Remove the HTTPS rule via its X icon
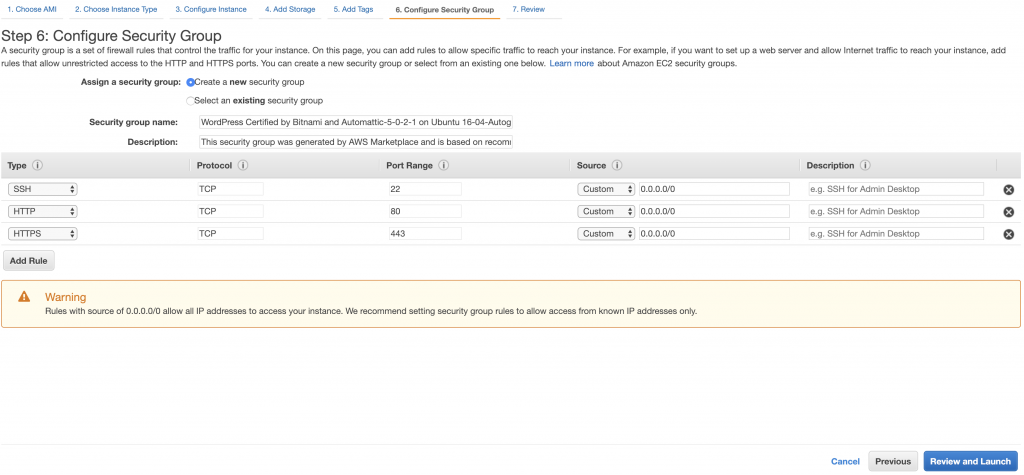The width and height of the screenshot is (1024, 475). 1008,234
